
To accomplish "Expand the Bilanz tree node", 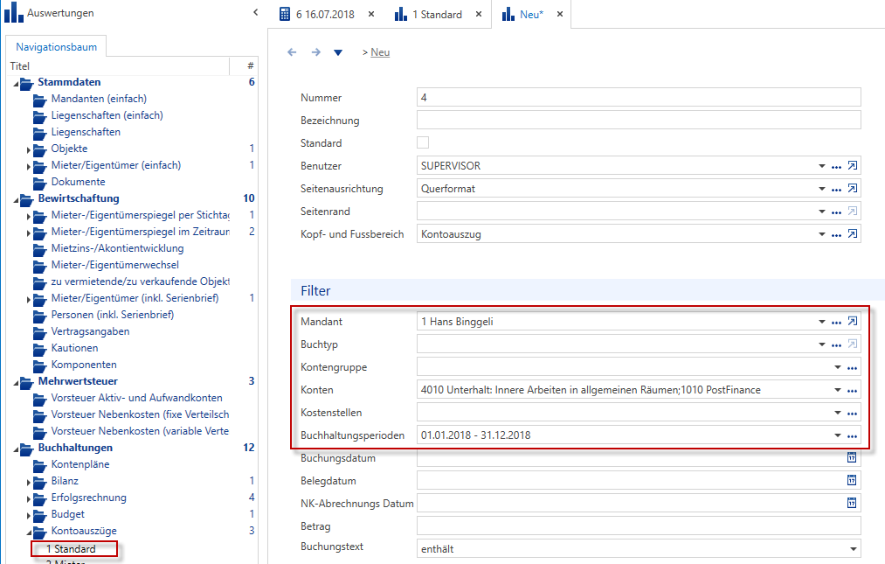I will (x=28, y=483).
